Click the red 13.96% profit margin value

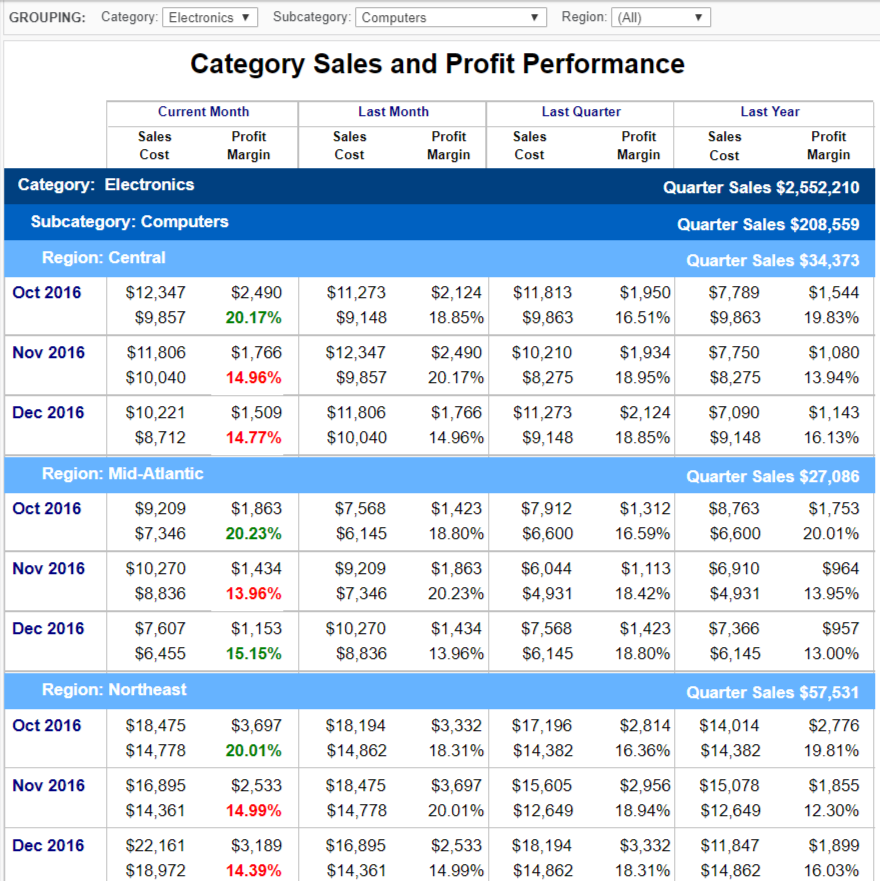[254, 594]
